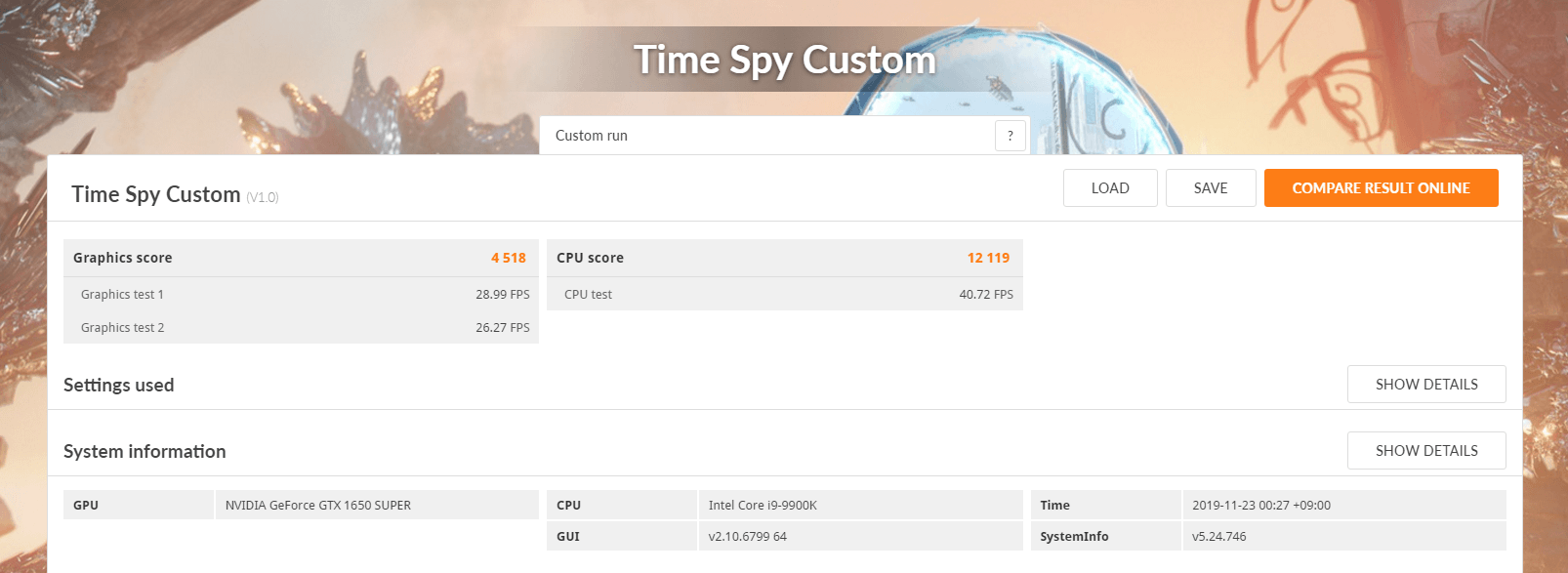Click the question mark help icon

tap(1011, 136)
